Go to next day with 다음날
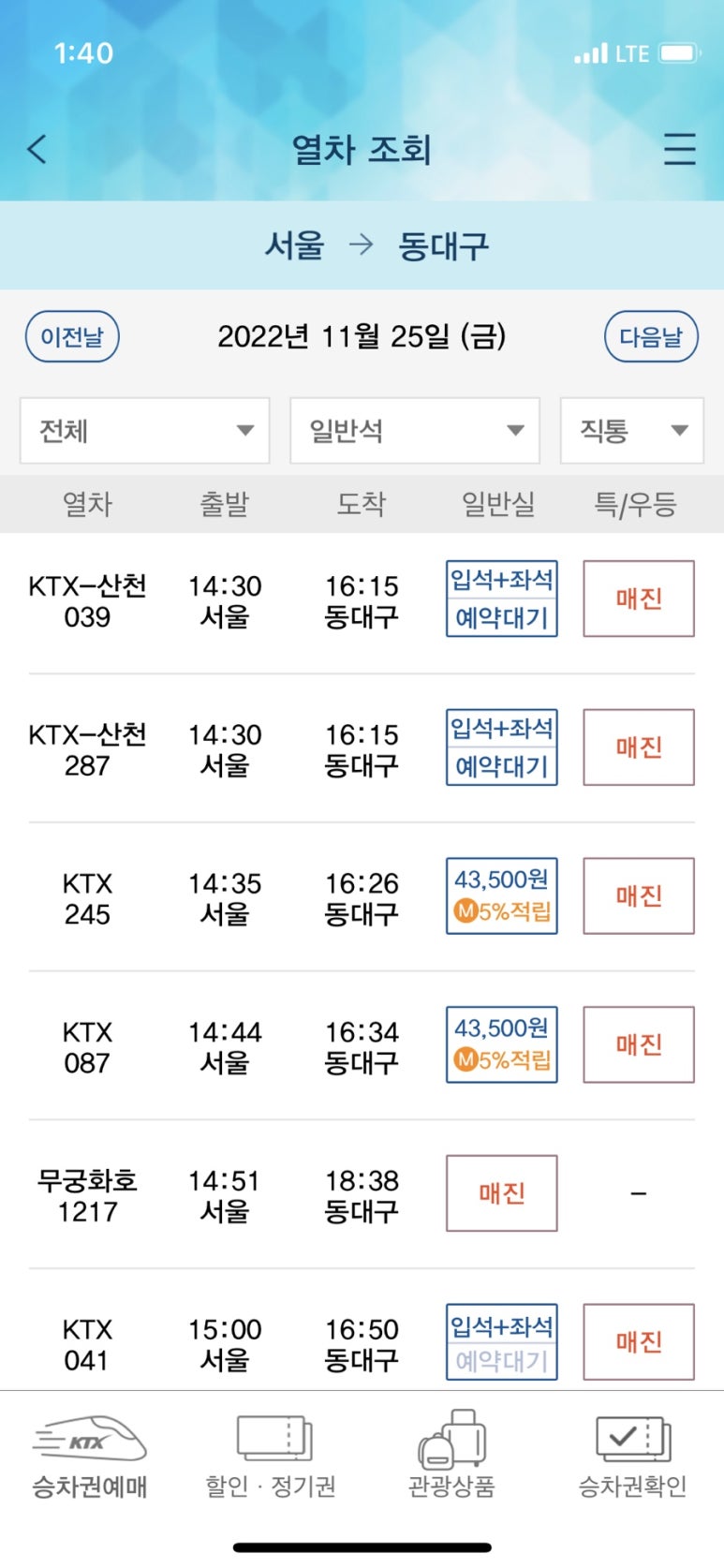Viewport: 724px width, 1568px height. pos(652,336)
